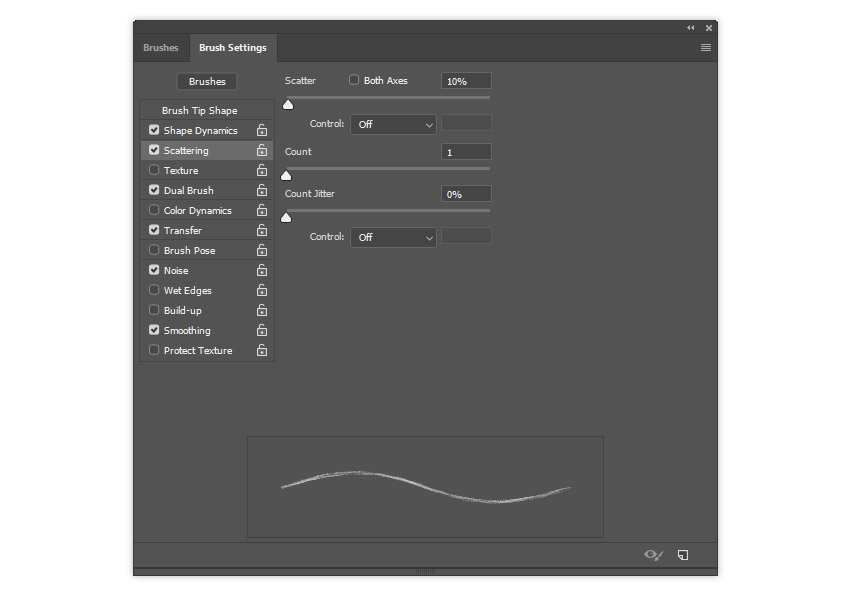Viewport: 850px width, 596px height.
Task: Click the Count slider handle
Action: click(x=286, y=175)
